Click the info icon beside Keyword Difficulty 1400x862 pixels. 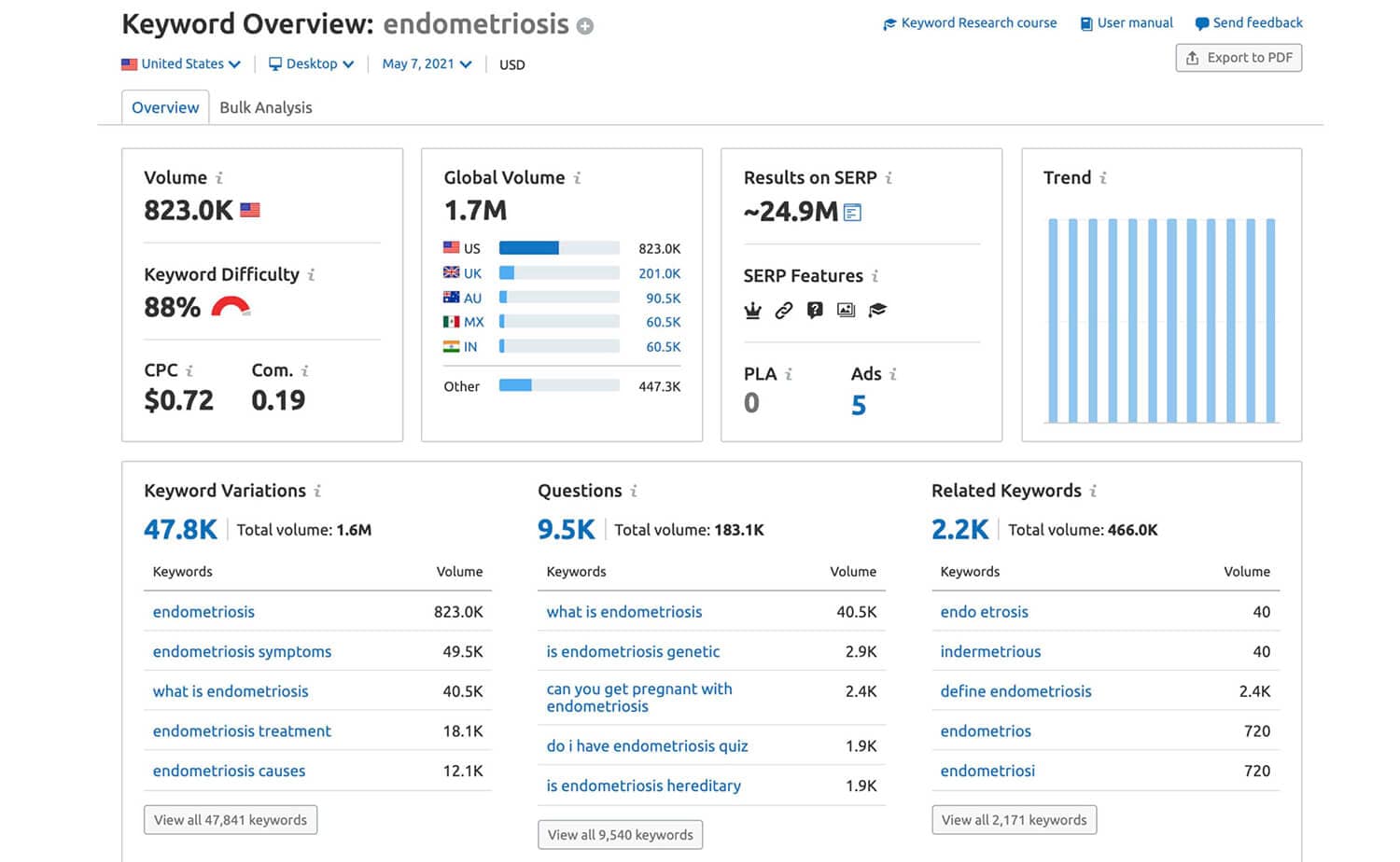(x=311, y=275)
